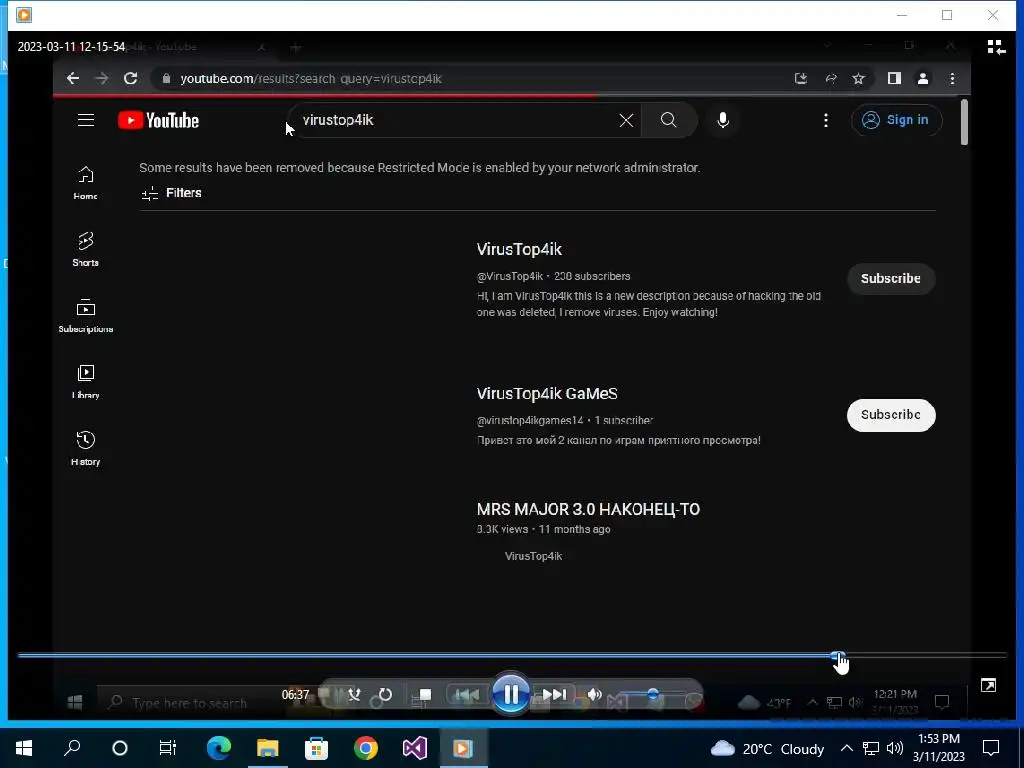Click the Chrome address bar with the youtube.com URL

click(470, 78)
